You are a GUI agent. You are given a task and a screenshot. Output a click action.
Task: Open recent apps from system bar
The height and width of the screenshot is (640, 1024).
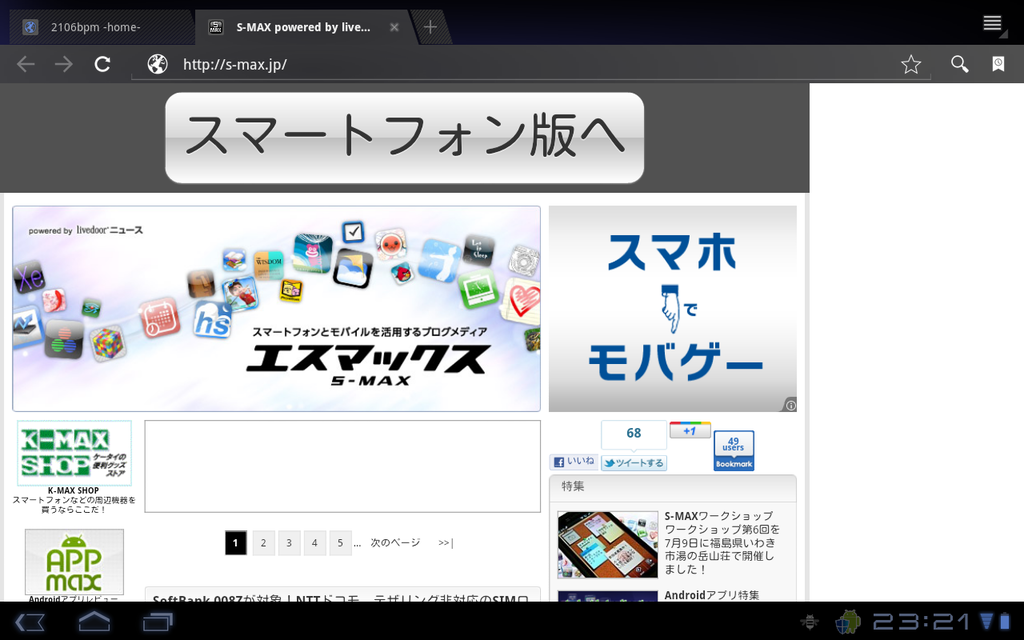(x=157, y=622)
